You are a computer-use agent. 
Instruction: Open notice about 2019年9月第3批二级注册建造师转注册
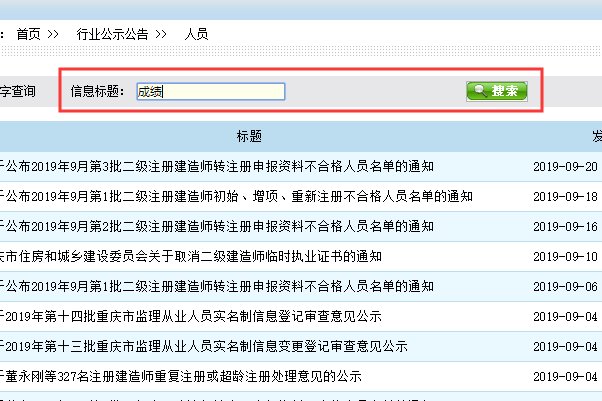(x=217, y=166)
